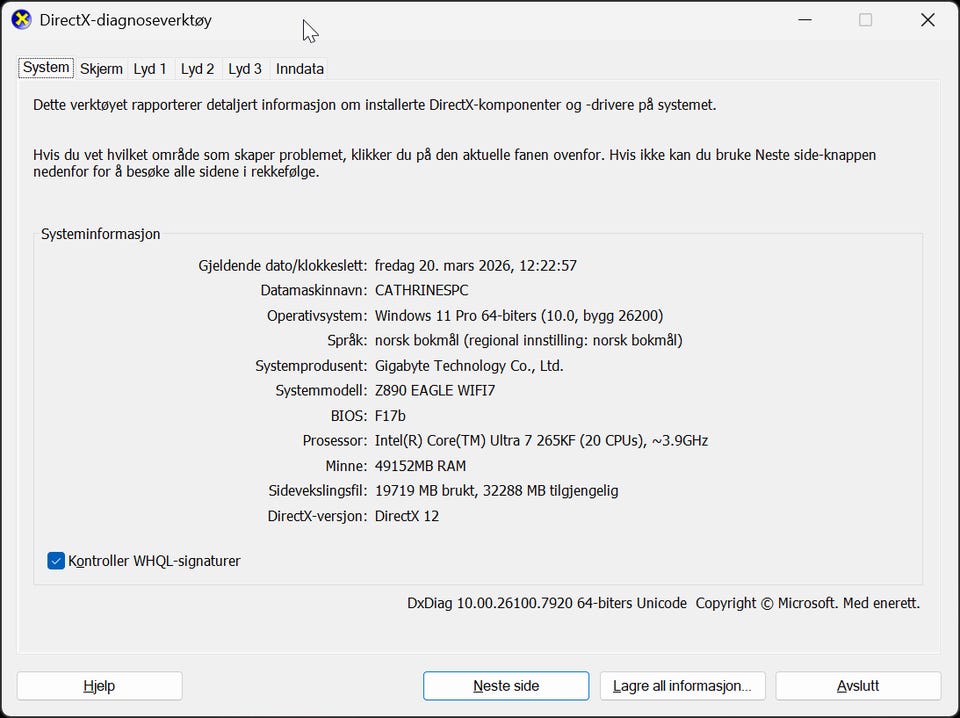Click the Systemprodusent label
The width and height of the screenshot is (960, 718).
pyautogui.click(x=312, y=366)
